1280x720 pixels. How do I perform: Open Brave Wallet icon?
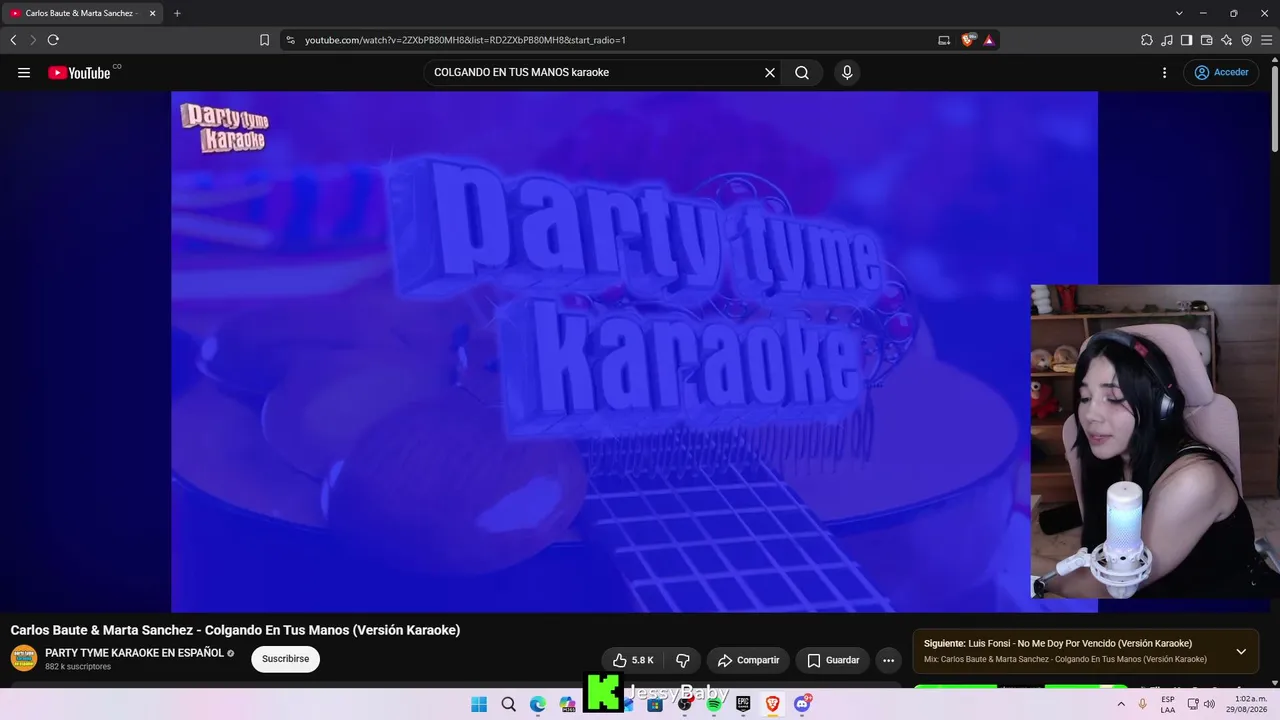tap(1206, 40)
